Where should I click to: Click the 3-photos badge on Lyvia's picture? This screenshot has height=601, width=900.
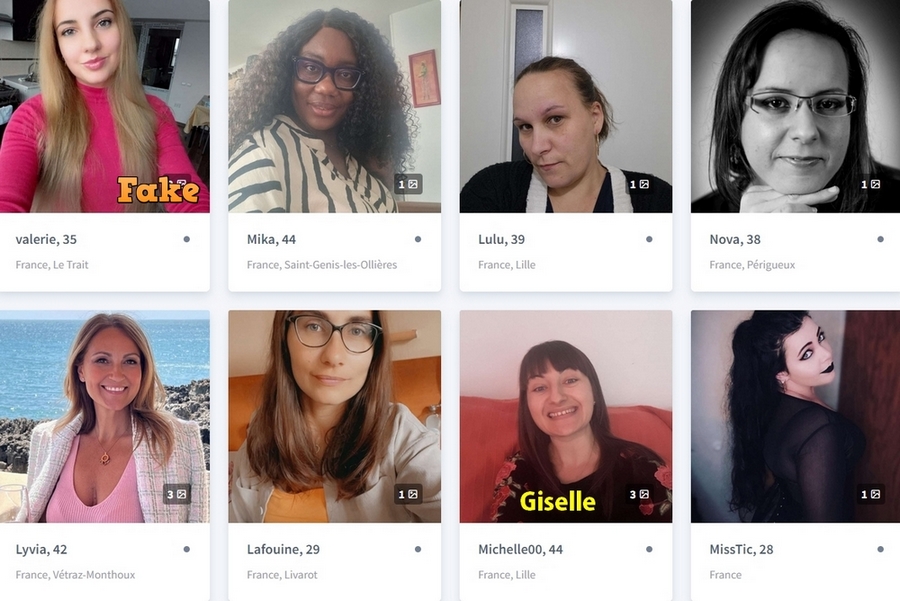click(x=177, y=494)
